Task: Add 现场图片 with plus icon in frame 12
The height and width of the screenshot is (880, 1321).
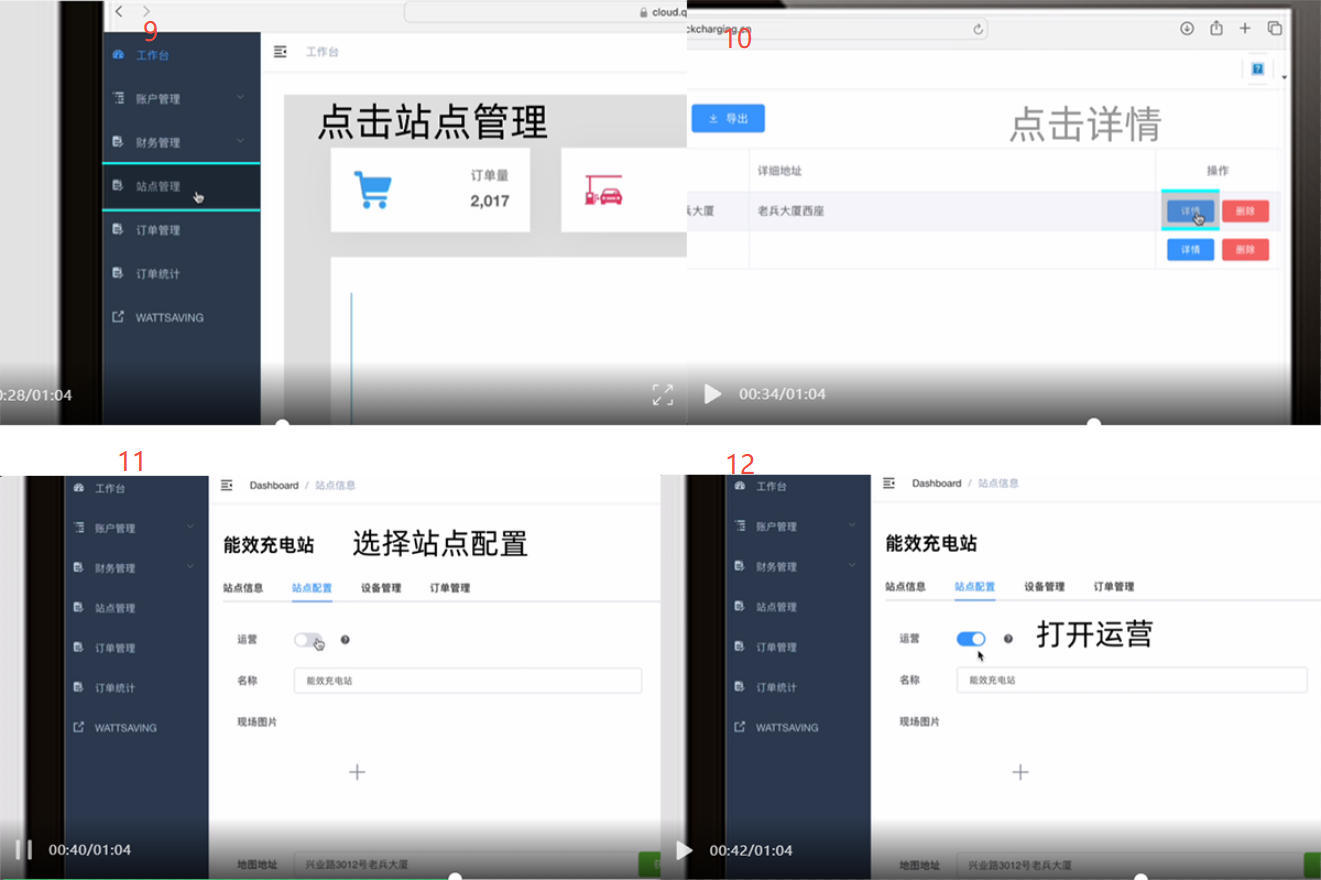Action: (x=1020, y=772)
